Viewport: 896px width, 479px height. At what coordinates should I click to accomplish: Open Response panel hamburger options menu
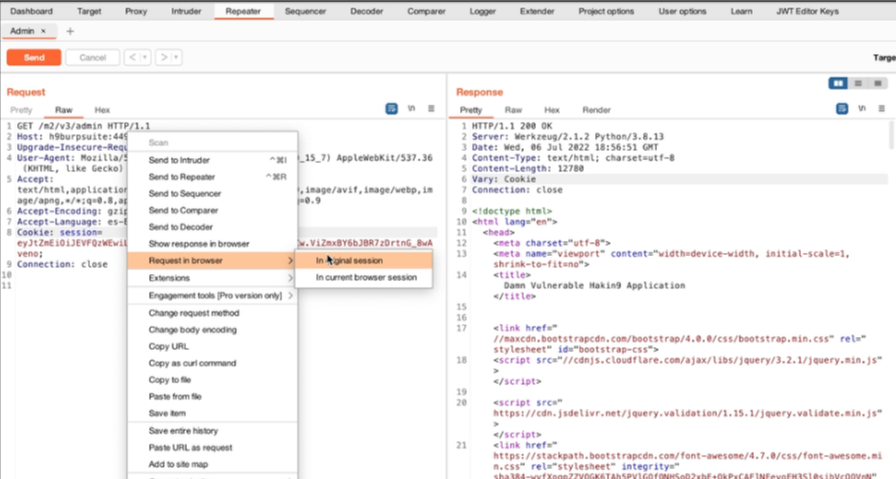click(882, 109)
